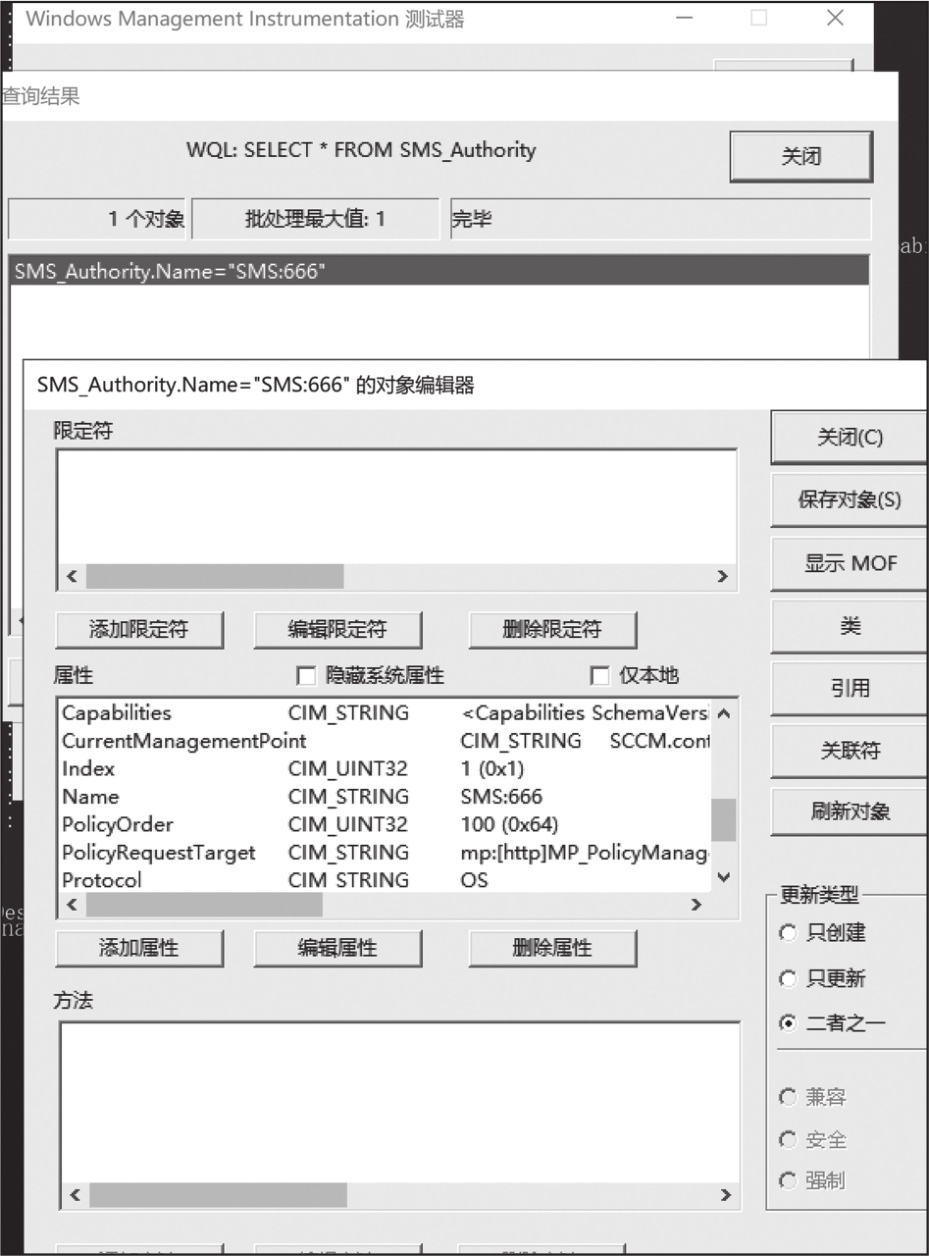Image resolution: width=929 pixels, height=1256 pixels.
Task: Select the Protocol property row
Action: [x=385, y=880]
